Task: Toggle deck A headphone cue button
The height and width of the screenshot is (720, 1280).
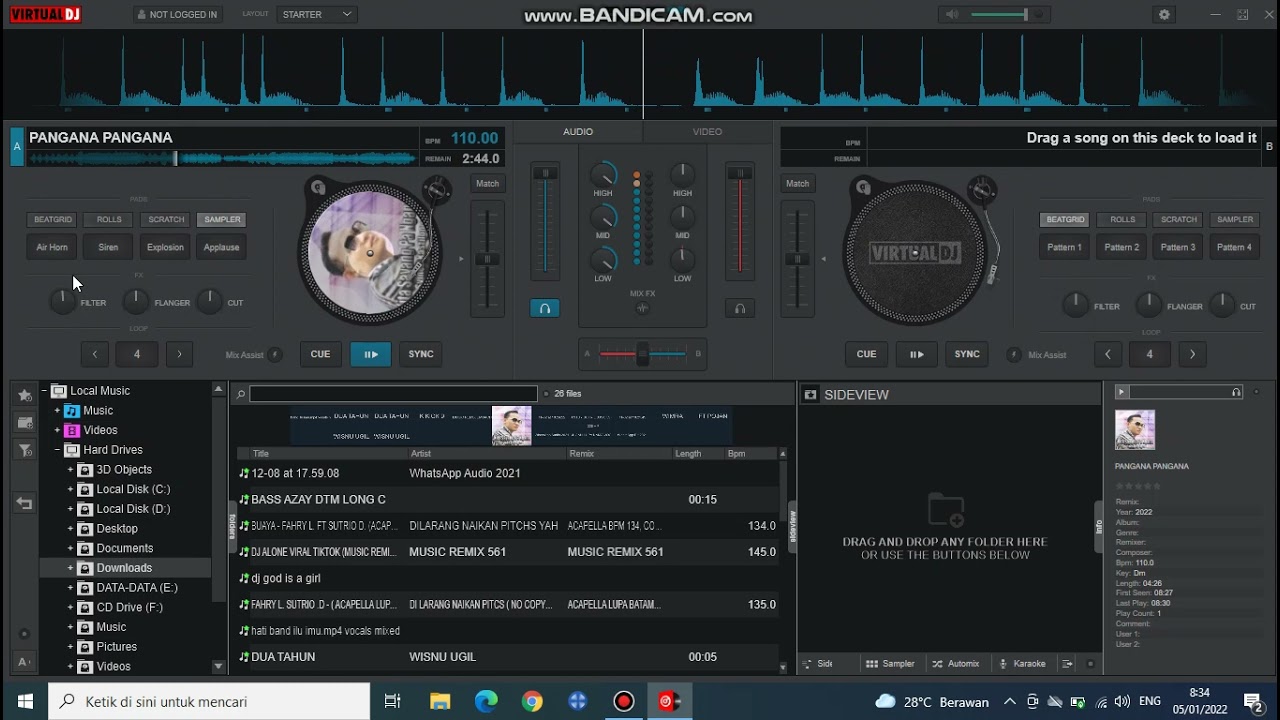Action: point(545,309)
